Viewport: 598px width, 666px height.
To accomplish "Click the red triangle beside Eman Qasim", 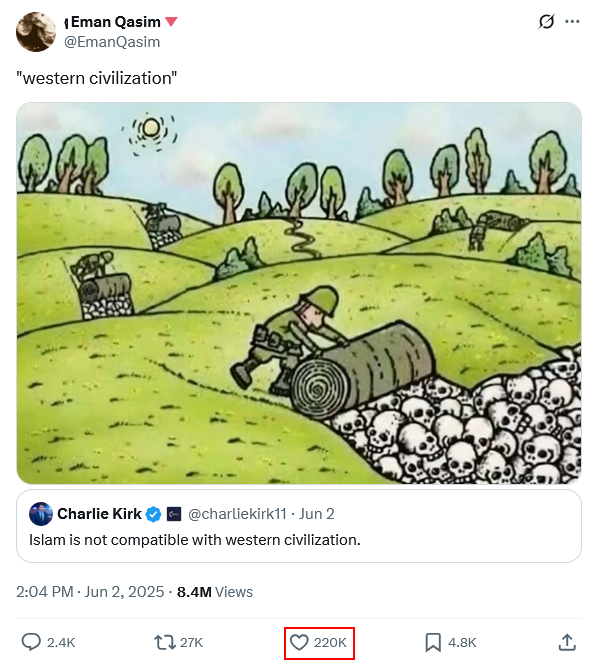I will [x=171, y=21].
